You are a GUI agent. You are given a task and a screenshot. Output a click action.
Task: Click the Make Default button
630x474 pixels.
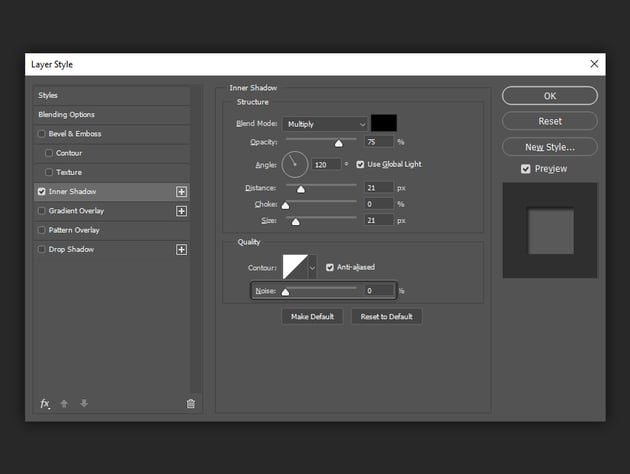tap(312, 317)
